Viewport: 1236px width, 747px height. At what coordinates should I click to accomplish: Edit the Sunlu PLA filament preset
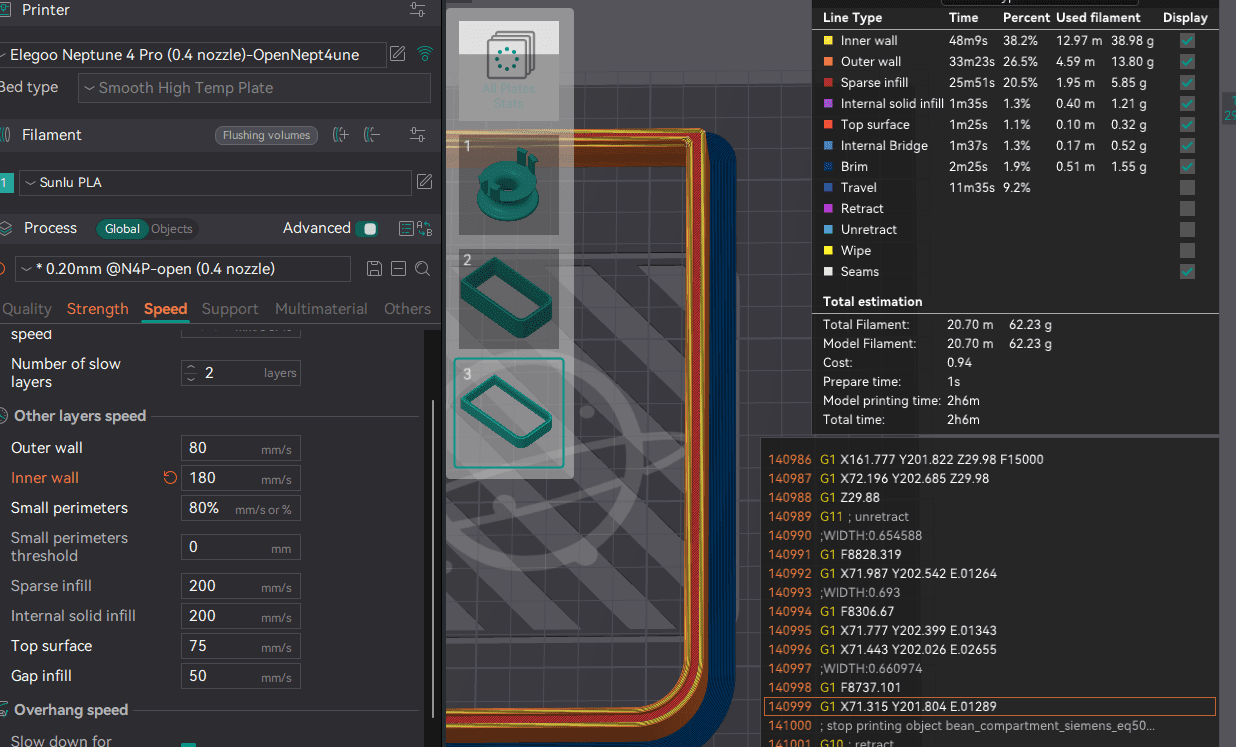[x=424, y=182]
